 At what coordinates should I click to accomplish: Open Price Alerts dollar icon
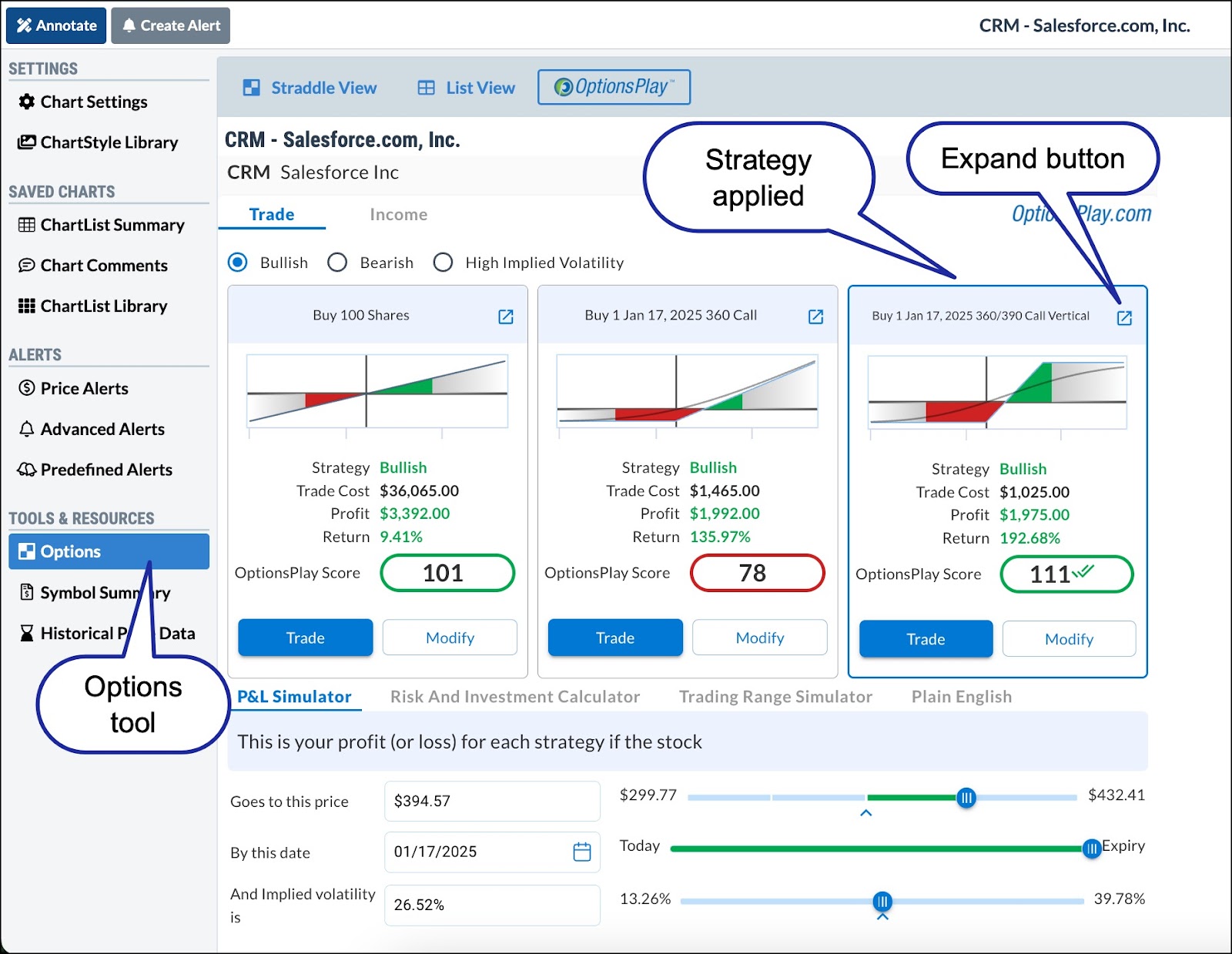[27, 388]
